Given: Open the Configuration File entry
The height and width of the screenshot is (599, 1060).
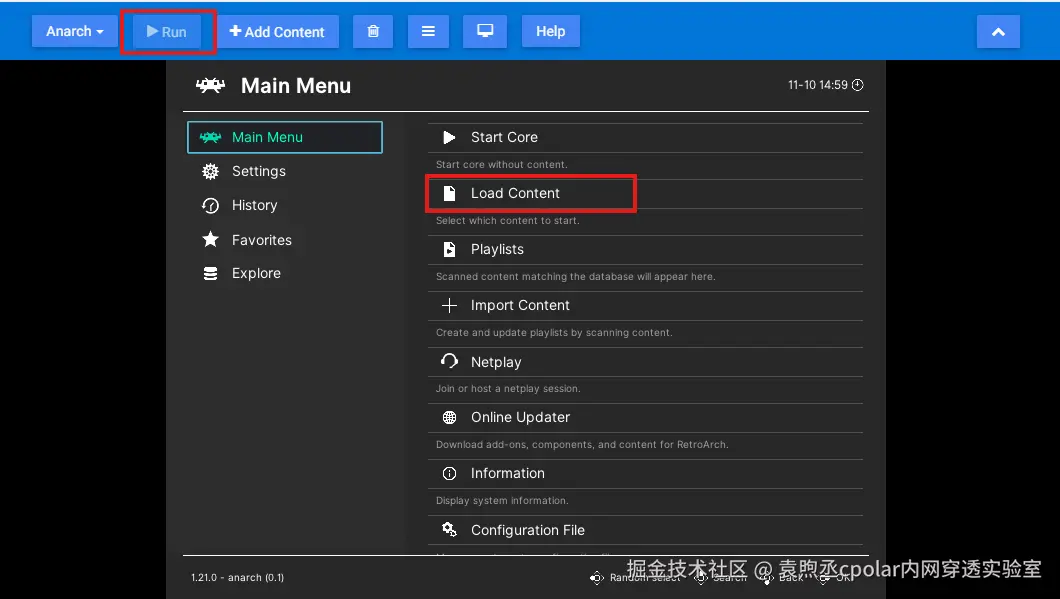Looking at the screenshot, I should pyautogui.click(x=646, y=530).
